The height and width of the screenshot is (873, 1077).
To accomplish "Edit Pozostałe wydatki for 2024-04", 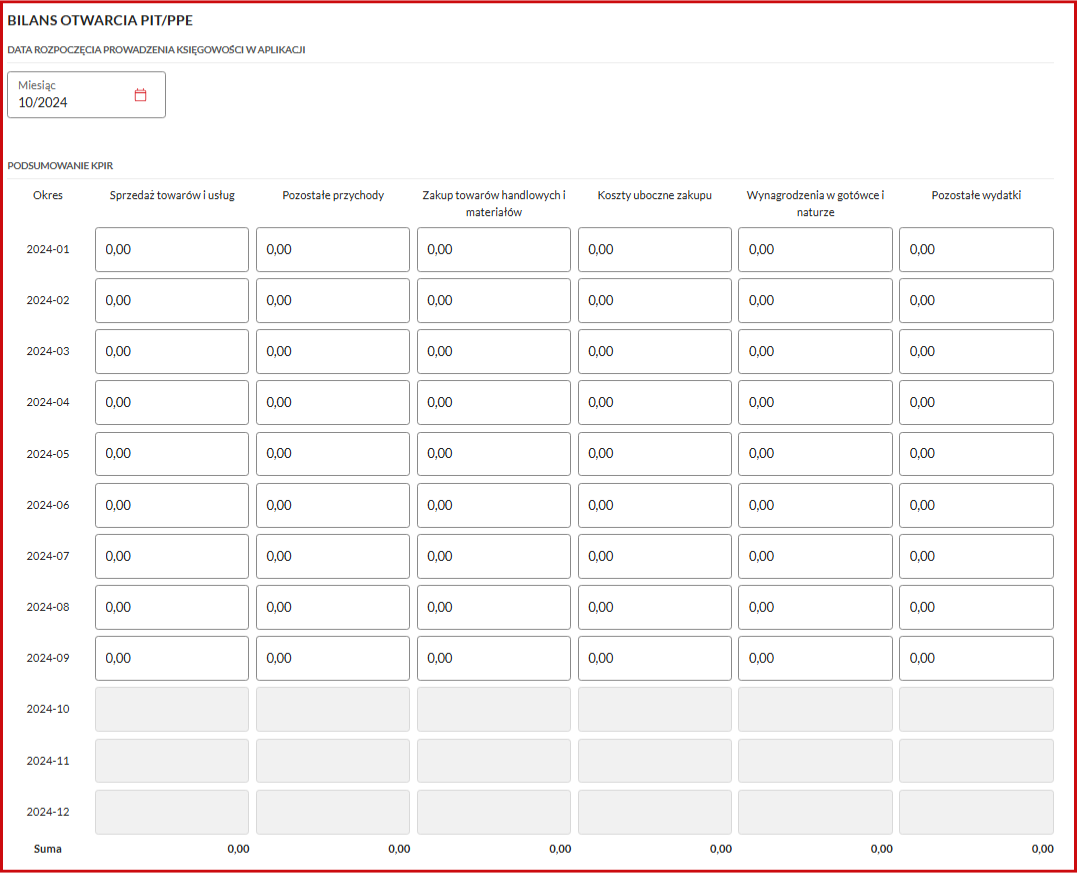I will (976, 403).
